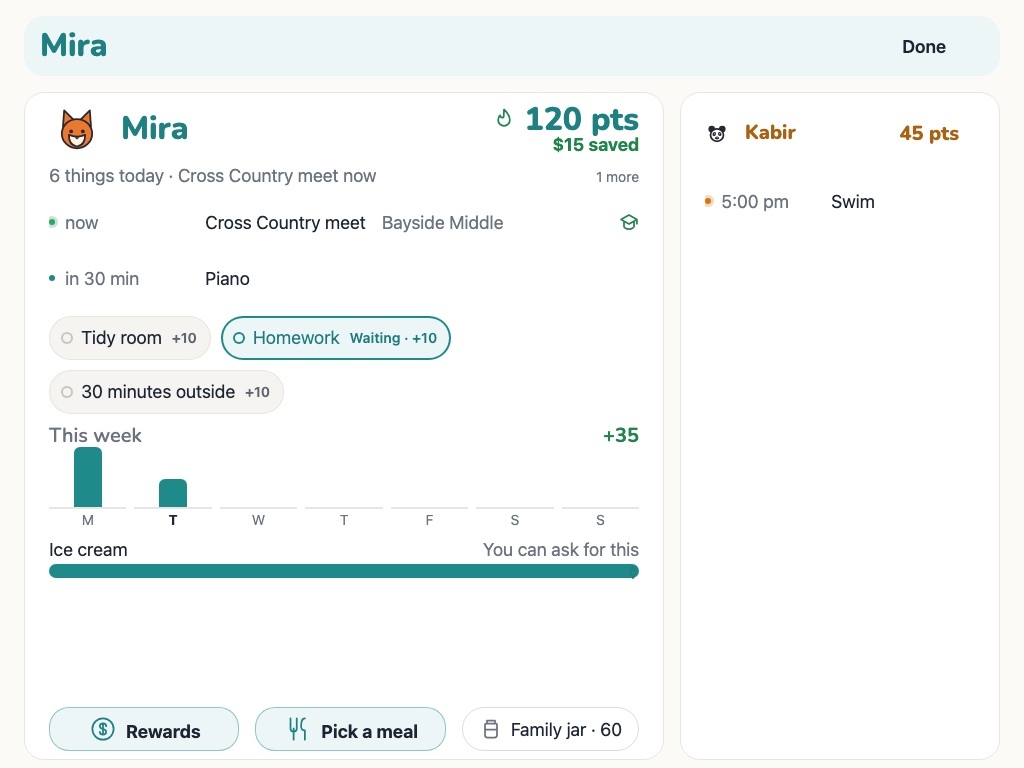This screenshot has height=768, width=1024.
Task: Click the dollar coin icon in Rewards
Action: [103, 729]
